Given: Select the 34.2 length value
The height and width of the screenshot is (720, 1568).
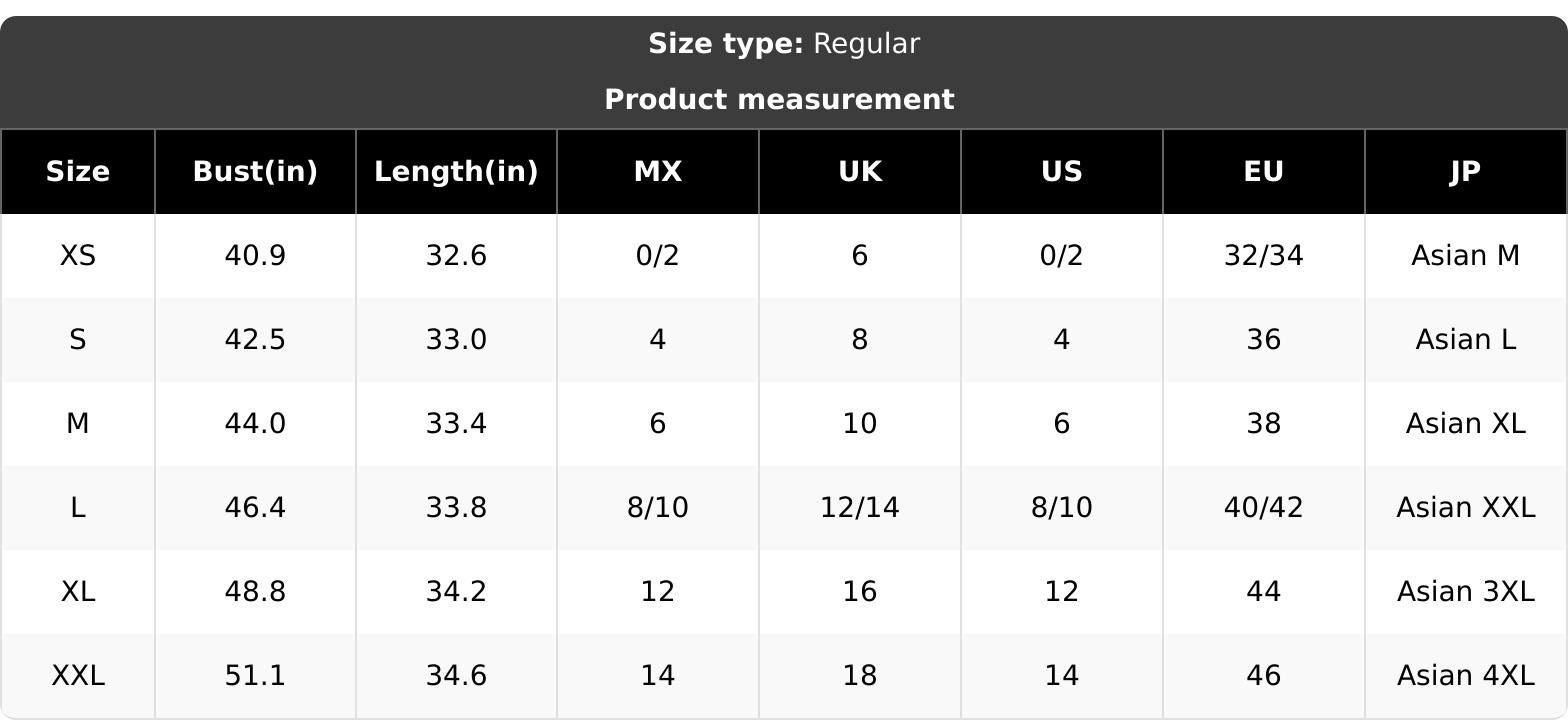Looking at the screenshot, I should (456, 592).
